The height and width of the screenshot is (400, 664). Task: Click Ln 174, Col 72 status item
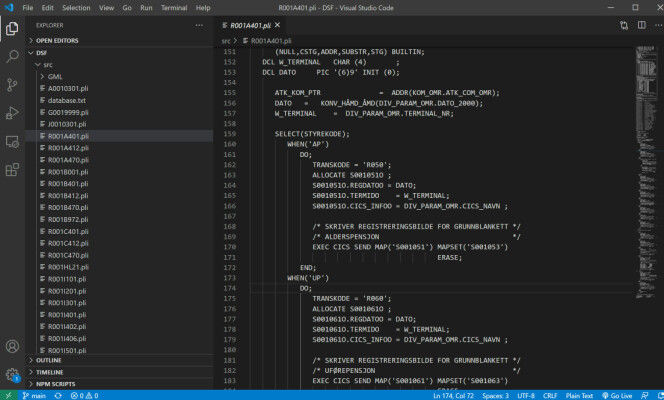453,395
